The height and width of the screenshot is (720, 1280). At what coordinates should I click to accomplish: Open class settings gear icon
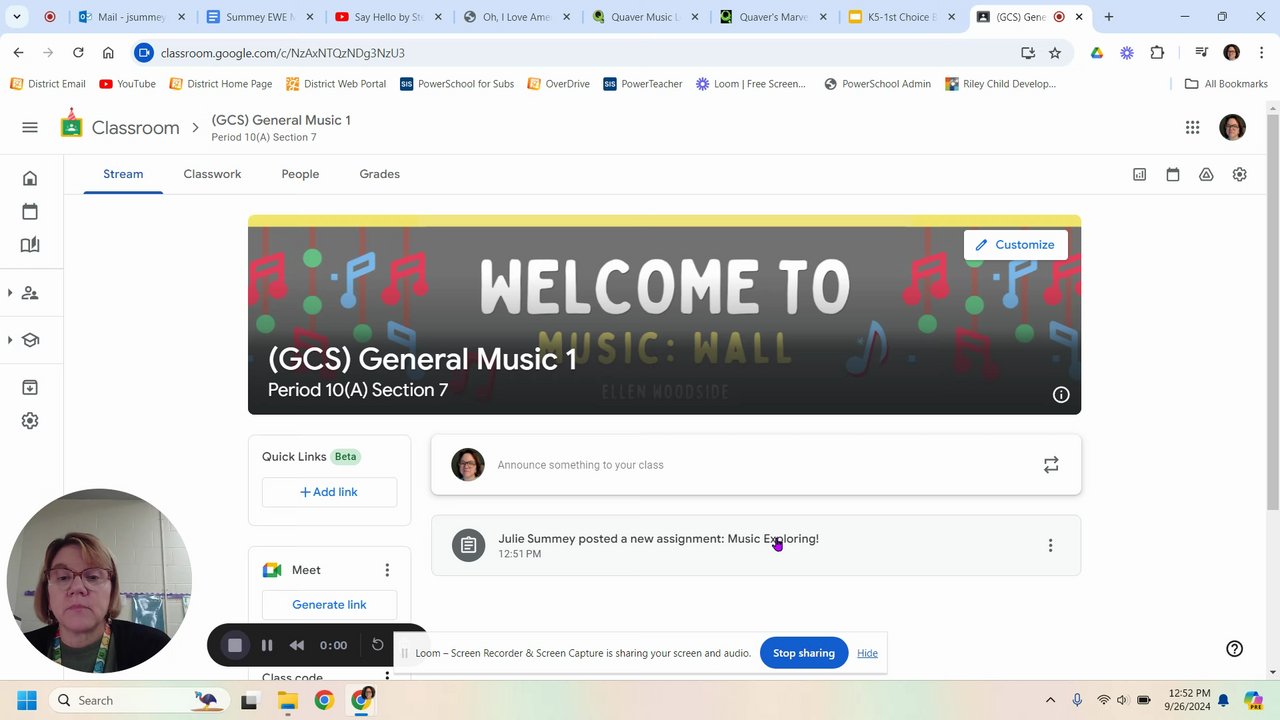1239,174
